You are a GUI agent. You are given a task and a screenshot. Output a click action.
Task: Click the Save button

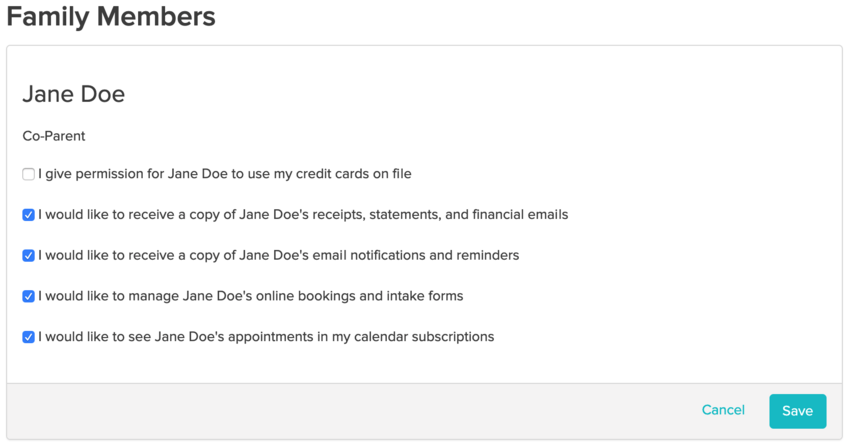[x=797, y=411]
